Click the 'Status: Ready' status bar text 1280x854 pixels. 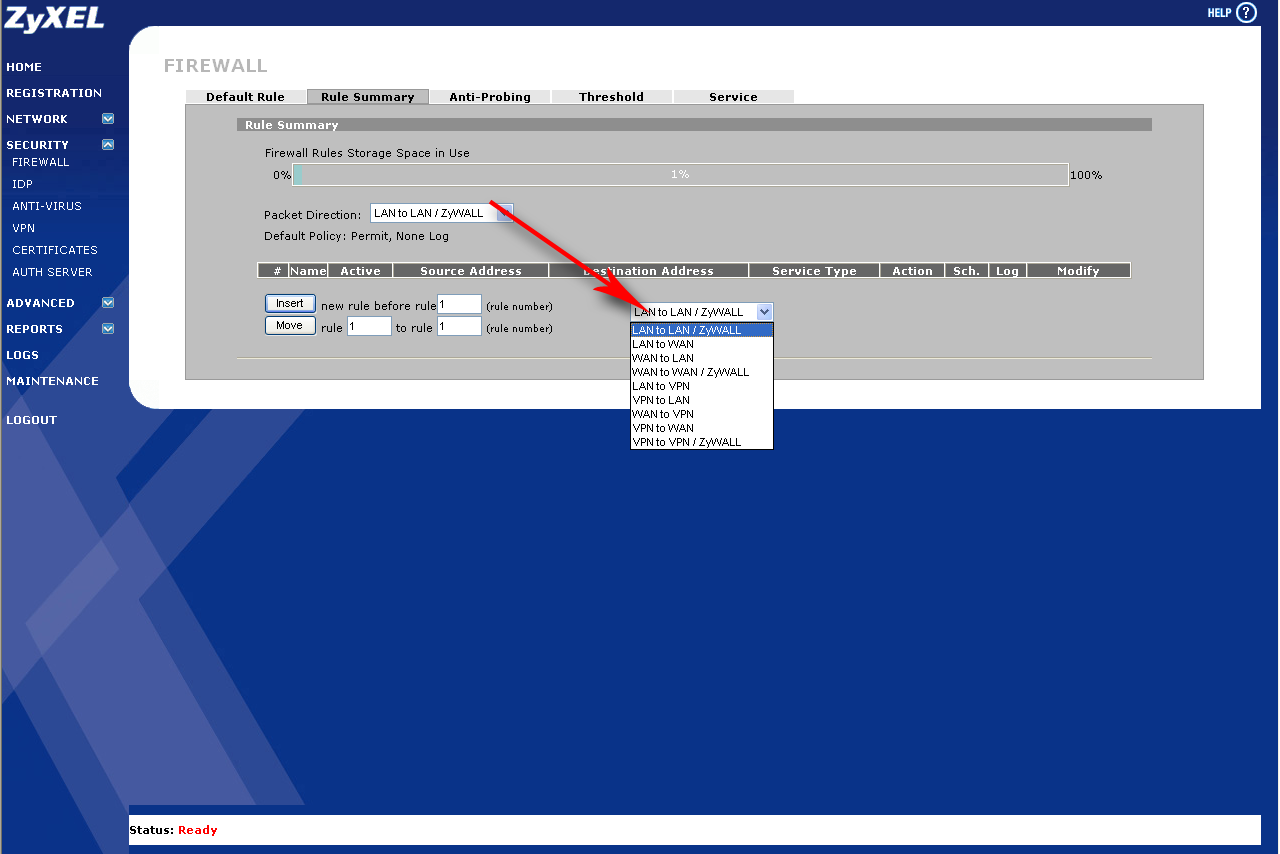pos(173,830)
